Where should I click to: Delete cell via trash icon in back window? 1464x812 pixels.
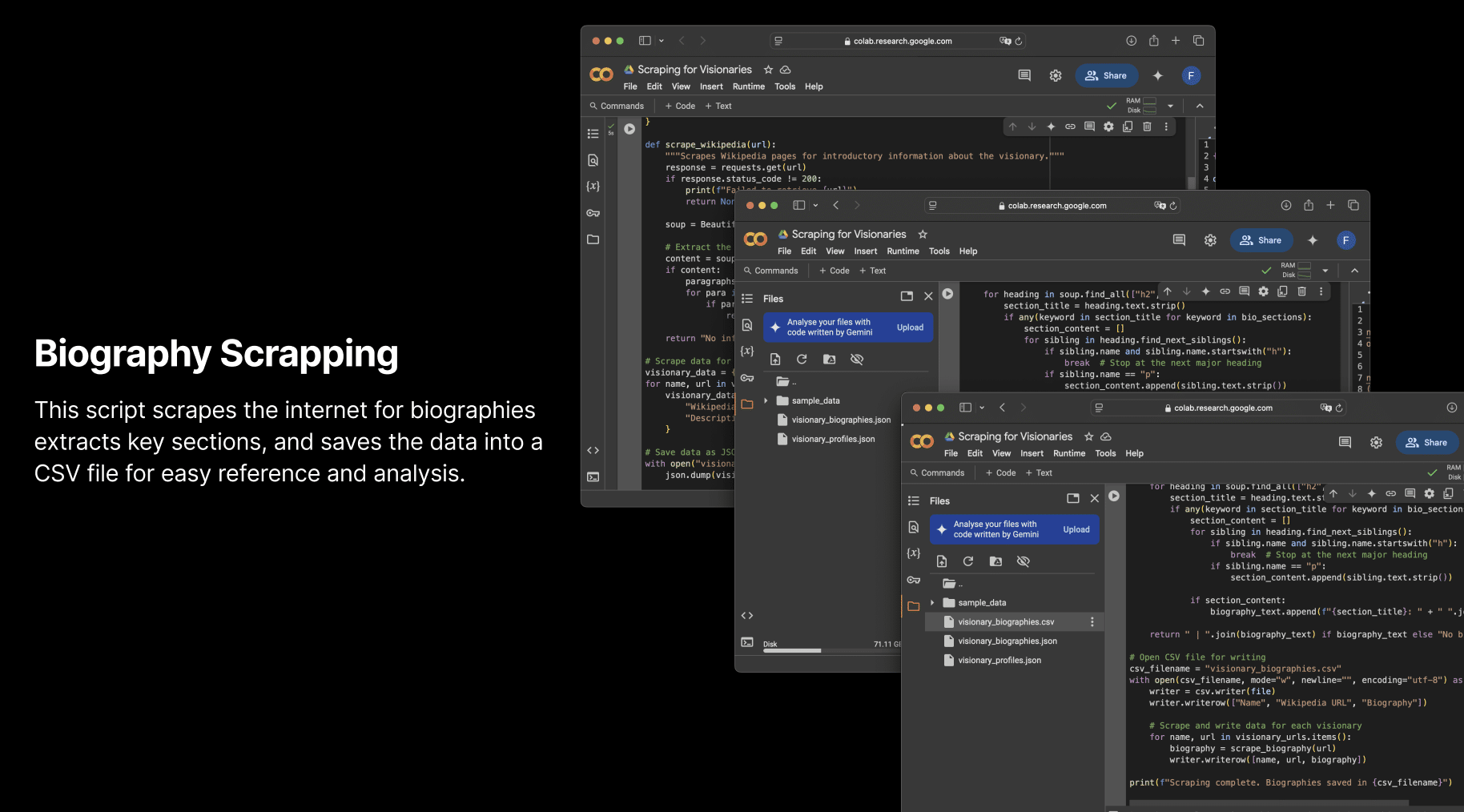pos(1147,127)
